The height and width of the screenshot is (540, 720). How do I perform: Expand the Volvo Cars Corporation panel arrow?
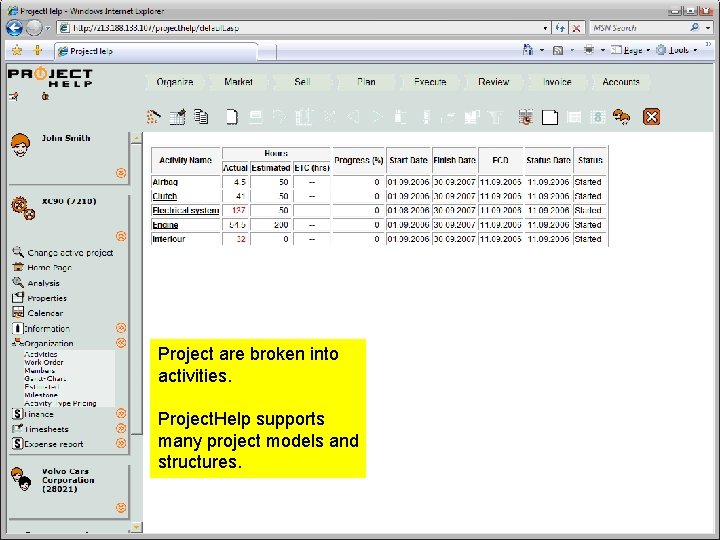(x=121, y=507)
